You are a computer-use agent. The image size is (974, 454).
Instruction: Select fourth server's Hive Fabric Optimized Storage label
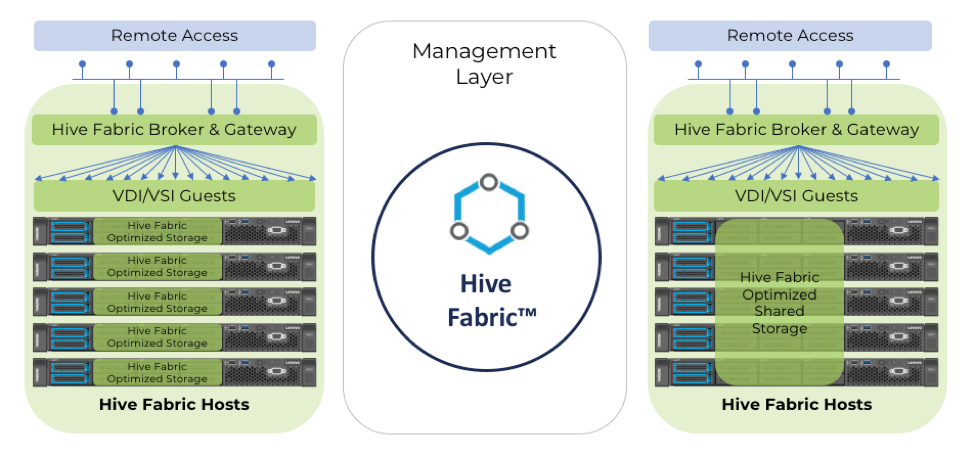coord(157,337)
